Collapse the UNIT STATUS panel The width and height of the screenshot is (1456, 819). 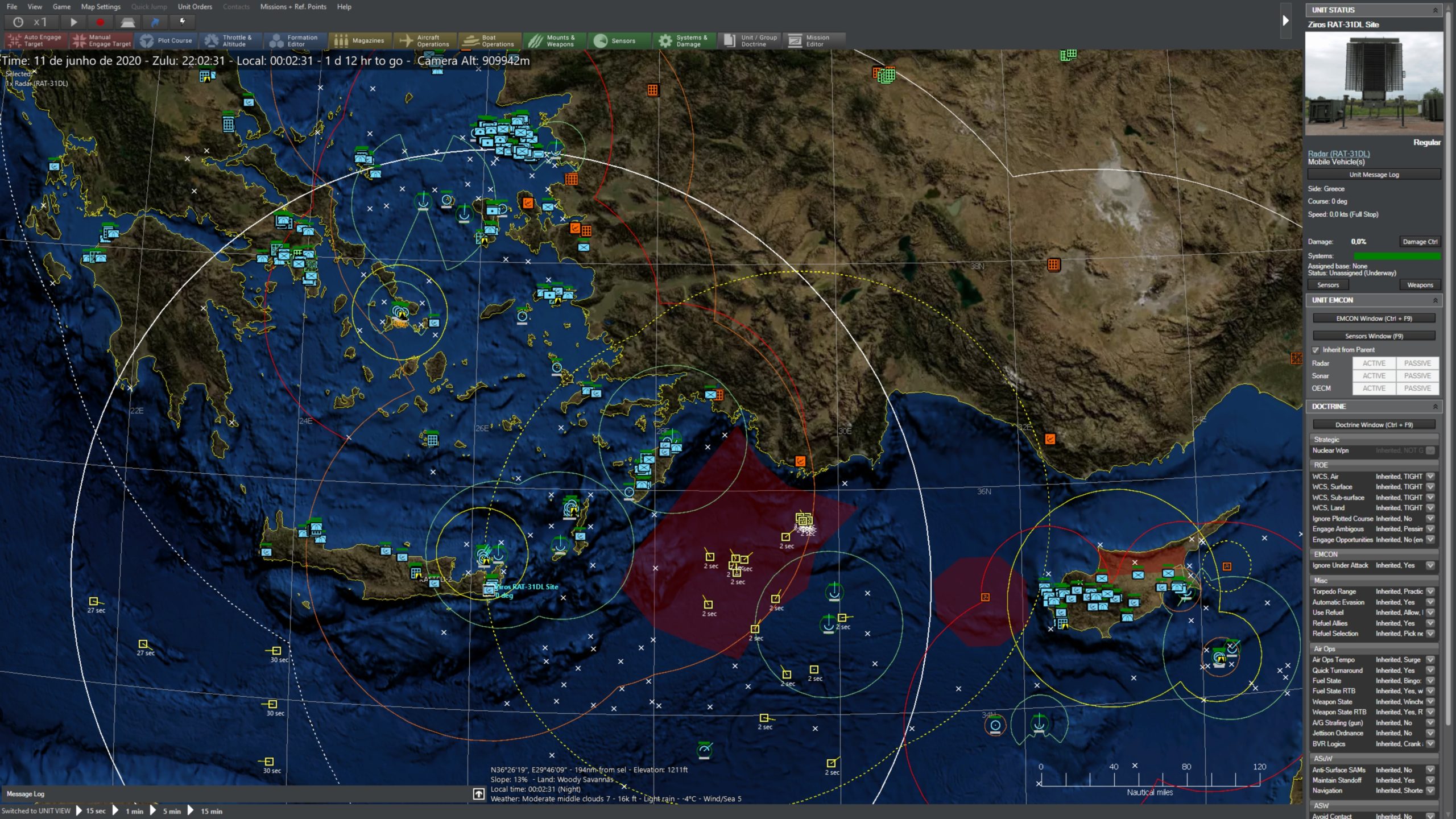pos(1435,10)
